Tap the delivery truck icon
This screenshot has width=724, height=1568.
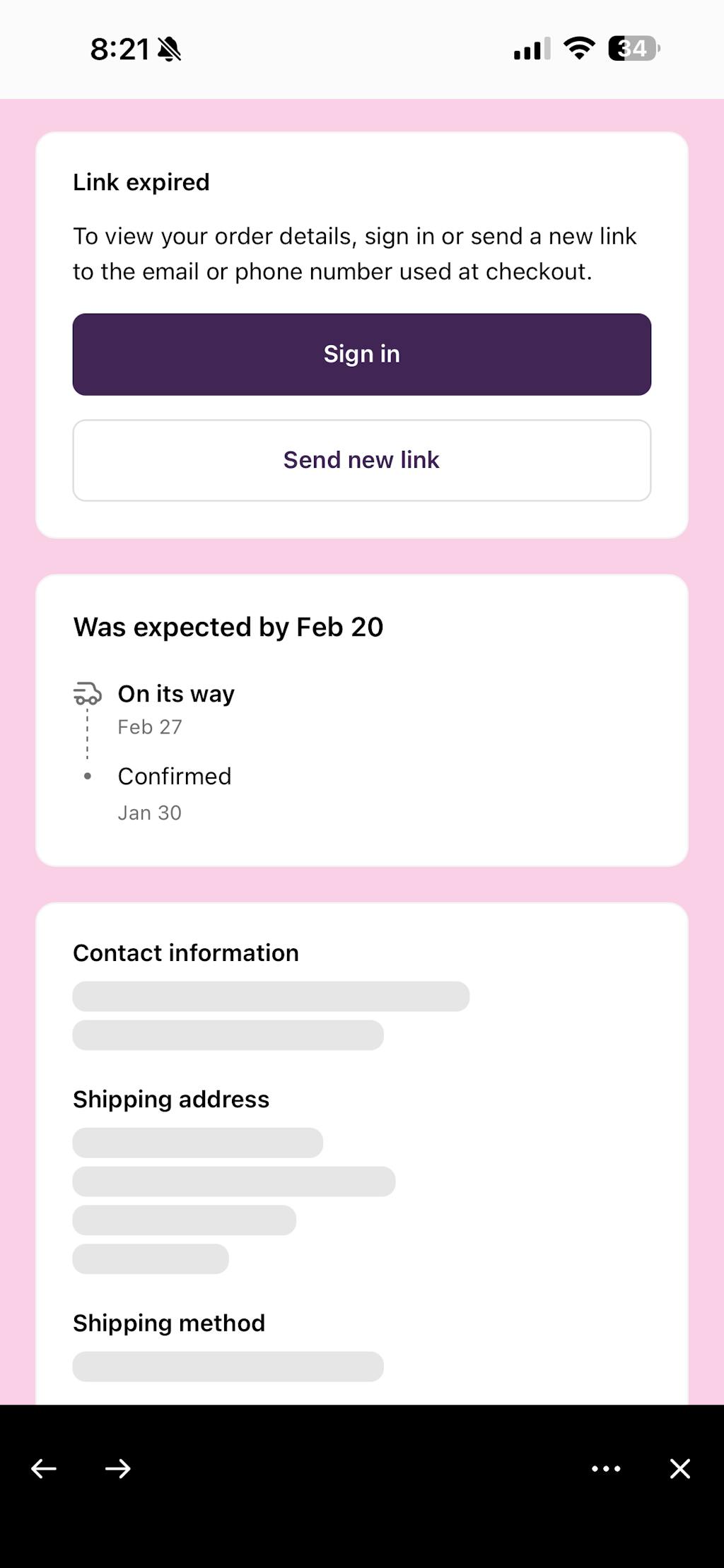tap(88, 694)
